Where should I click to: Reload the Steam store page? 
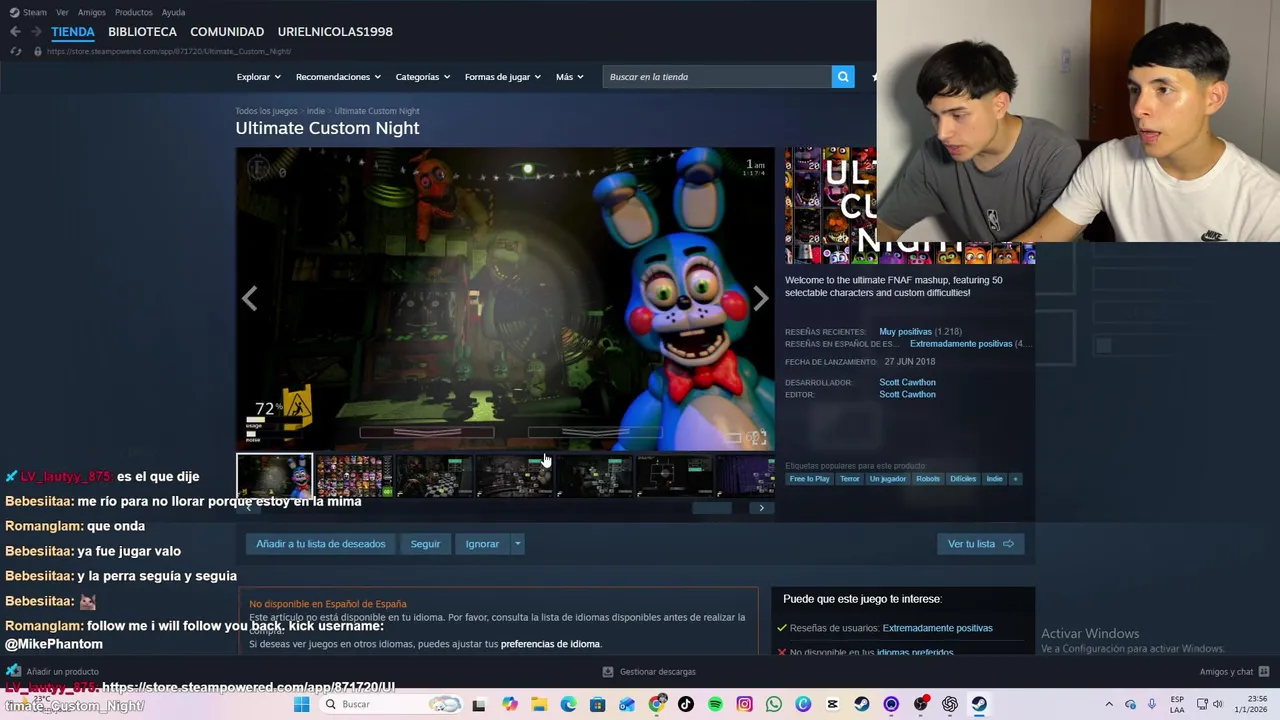[x=15, y=51]
